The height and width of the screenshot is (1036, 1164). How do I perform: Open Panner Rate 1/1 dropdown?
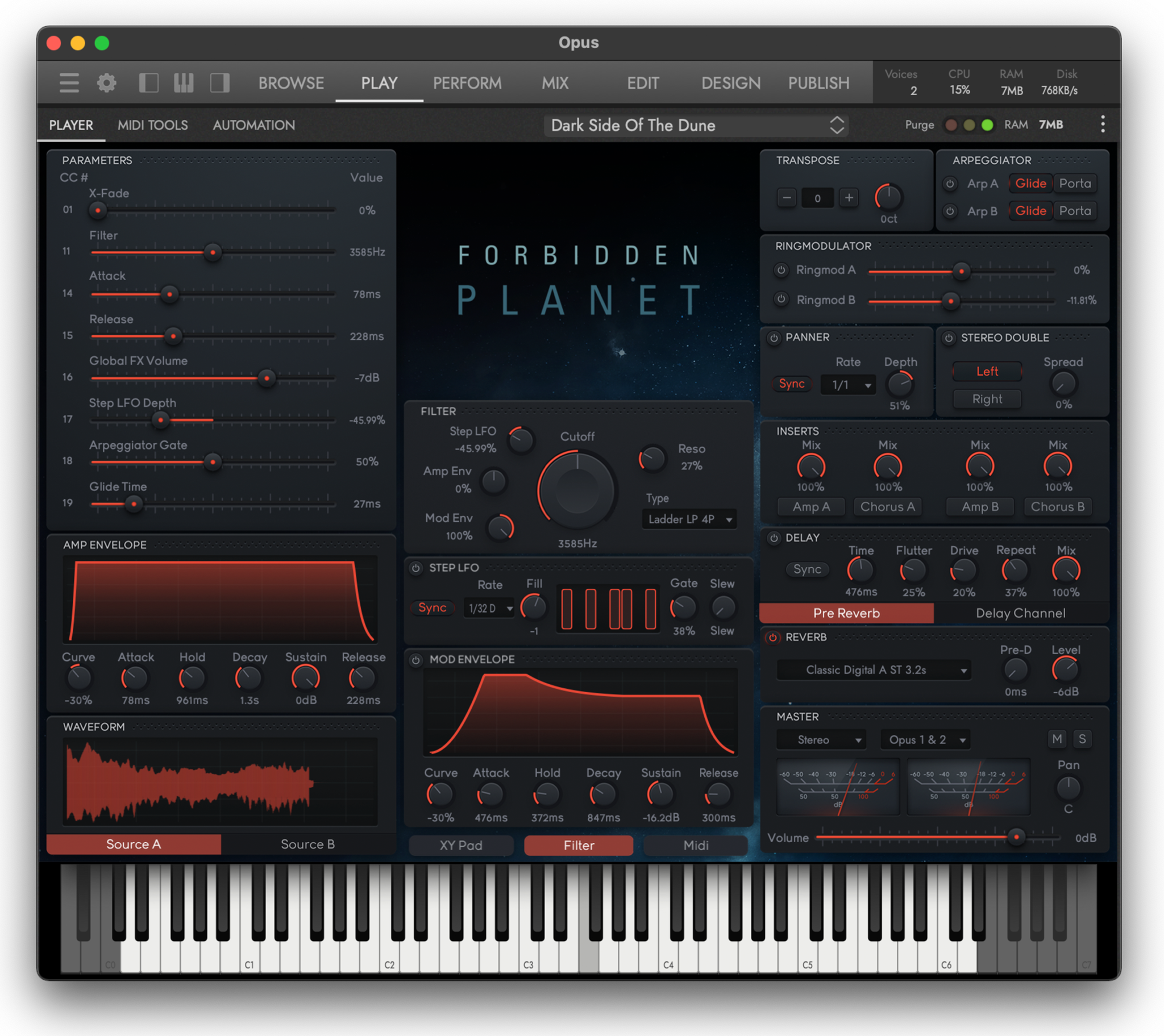(847, 385)
